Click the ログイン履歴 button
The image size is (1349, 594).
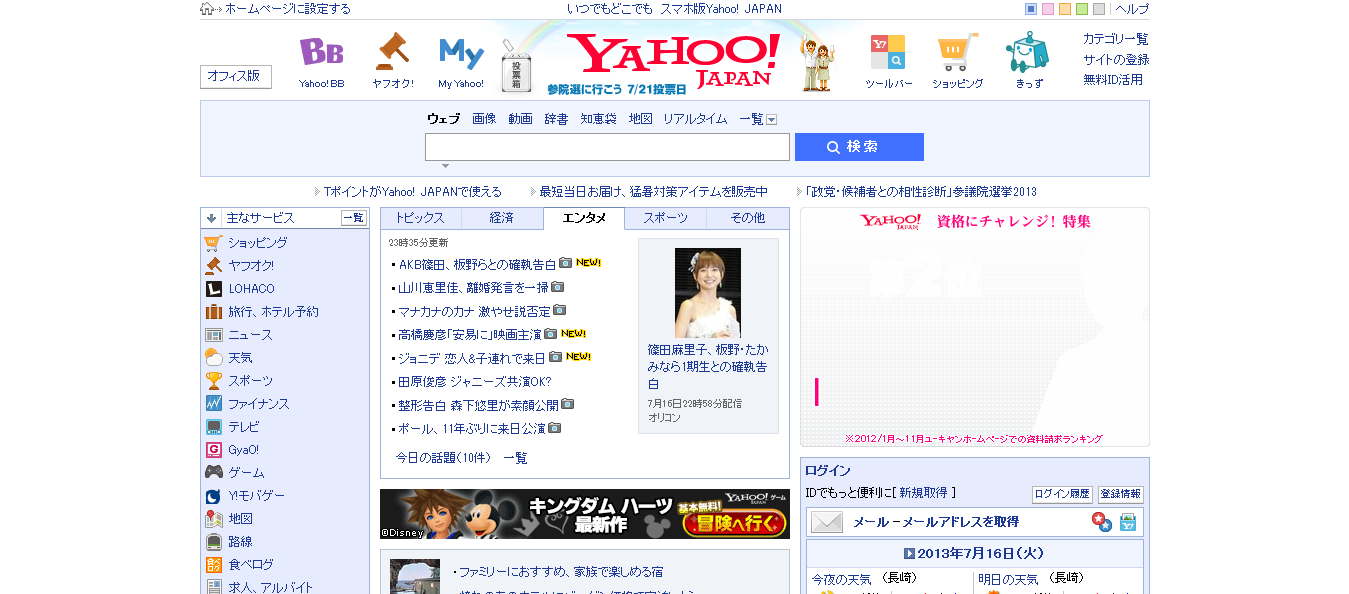(x=1062, y=495)
